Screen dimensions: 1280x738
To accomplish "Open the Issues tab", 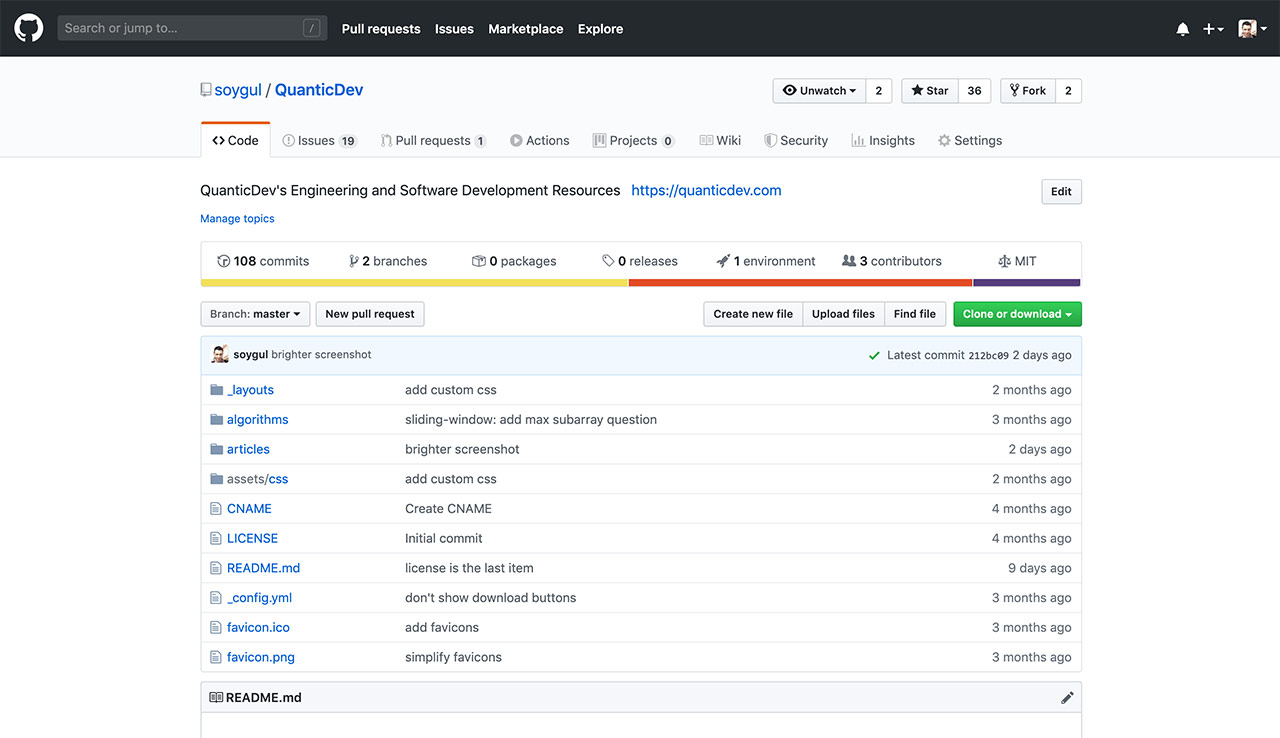I will coord(319,141).
